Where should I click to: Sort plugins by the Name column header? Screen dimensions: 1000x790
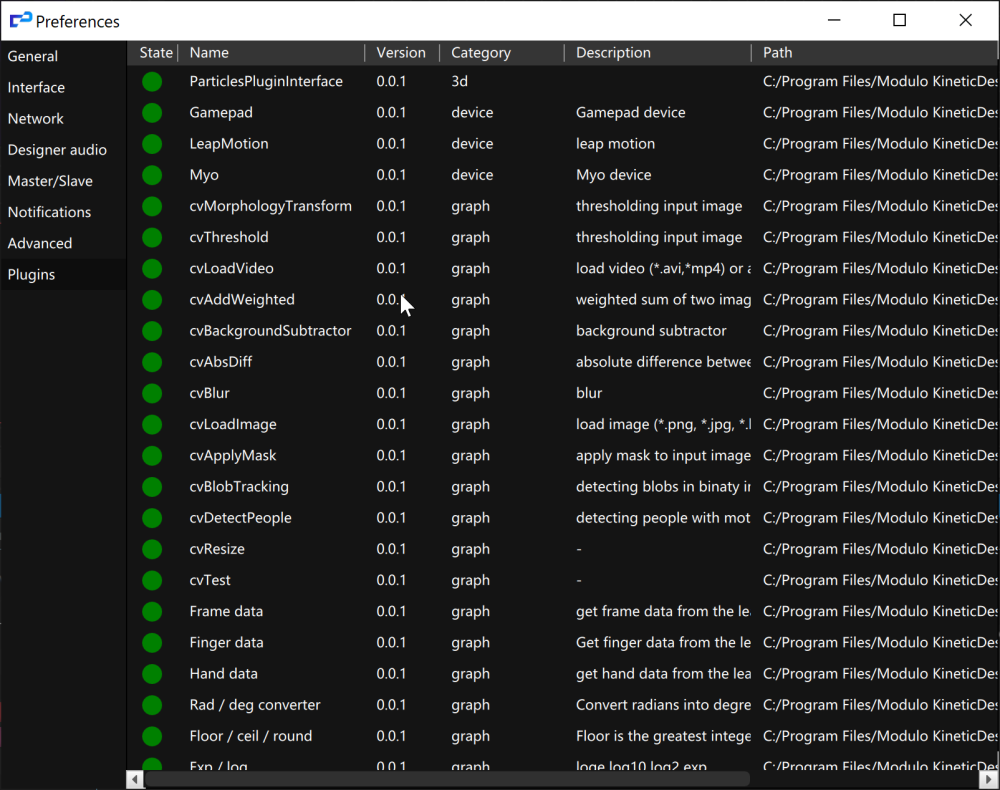(209, 53)
